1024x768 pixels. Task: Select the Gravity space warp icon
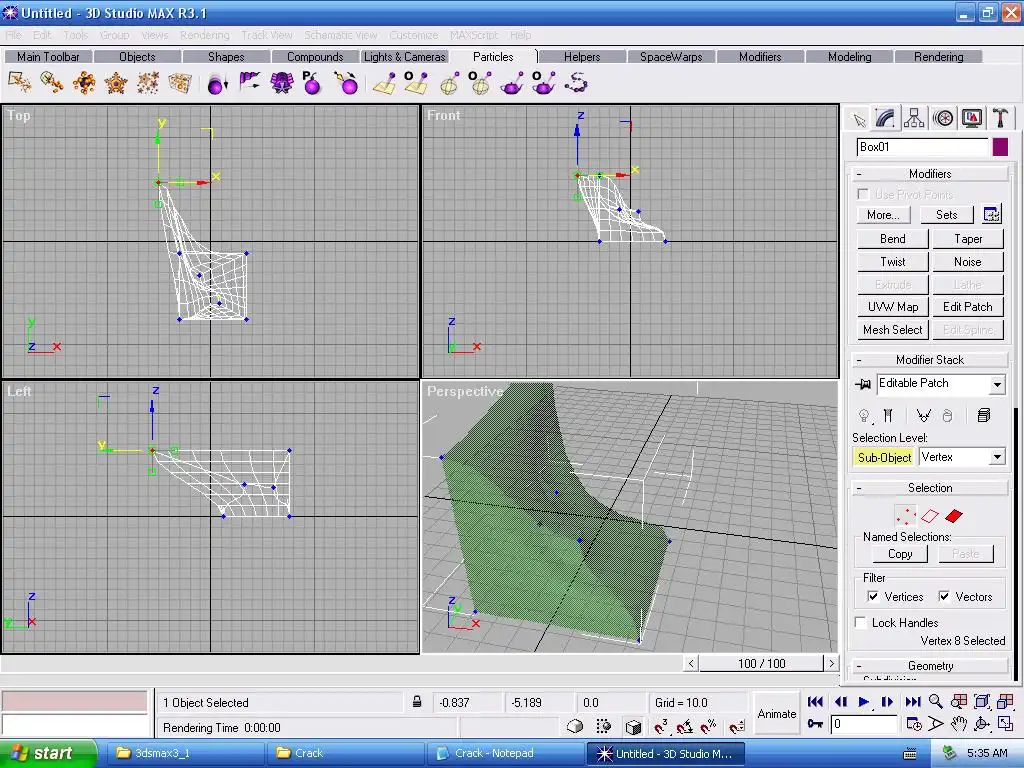[217, 83]
